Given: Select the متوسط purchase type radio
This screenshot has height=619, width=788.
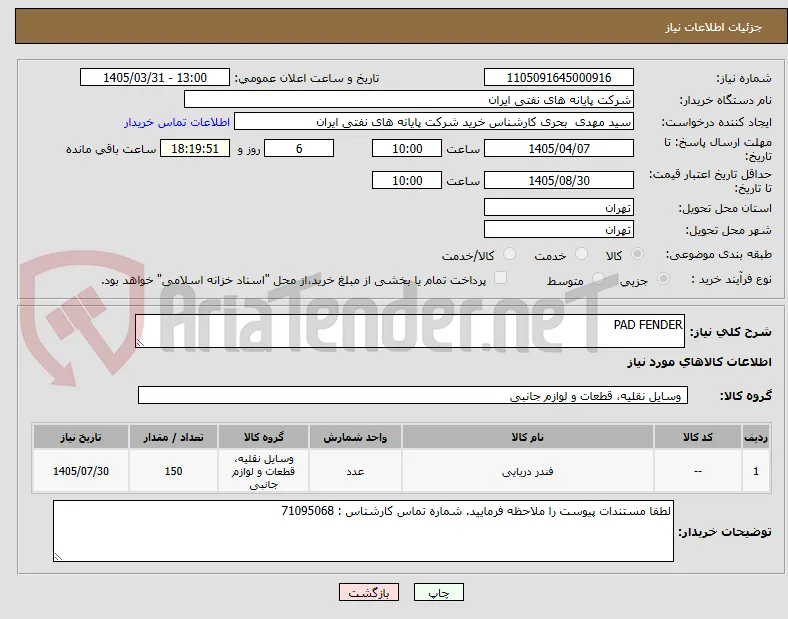Looking at the screenshot, I should click(x=598, y=279).
